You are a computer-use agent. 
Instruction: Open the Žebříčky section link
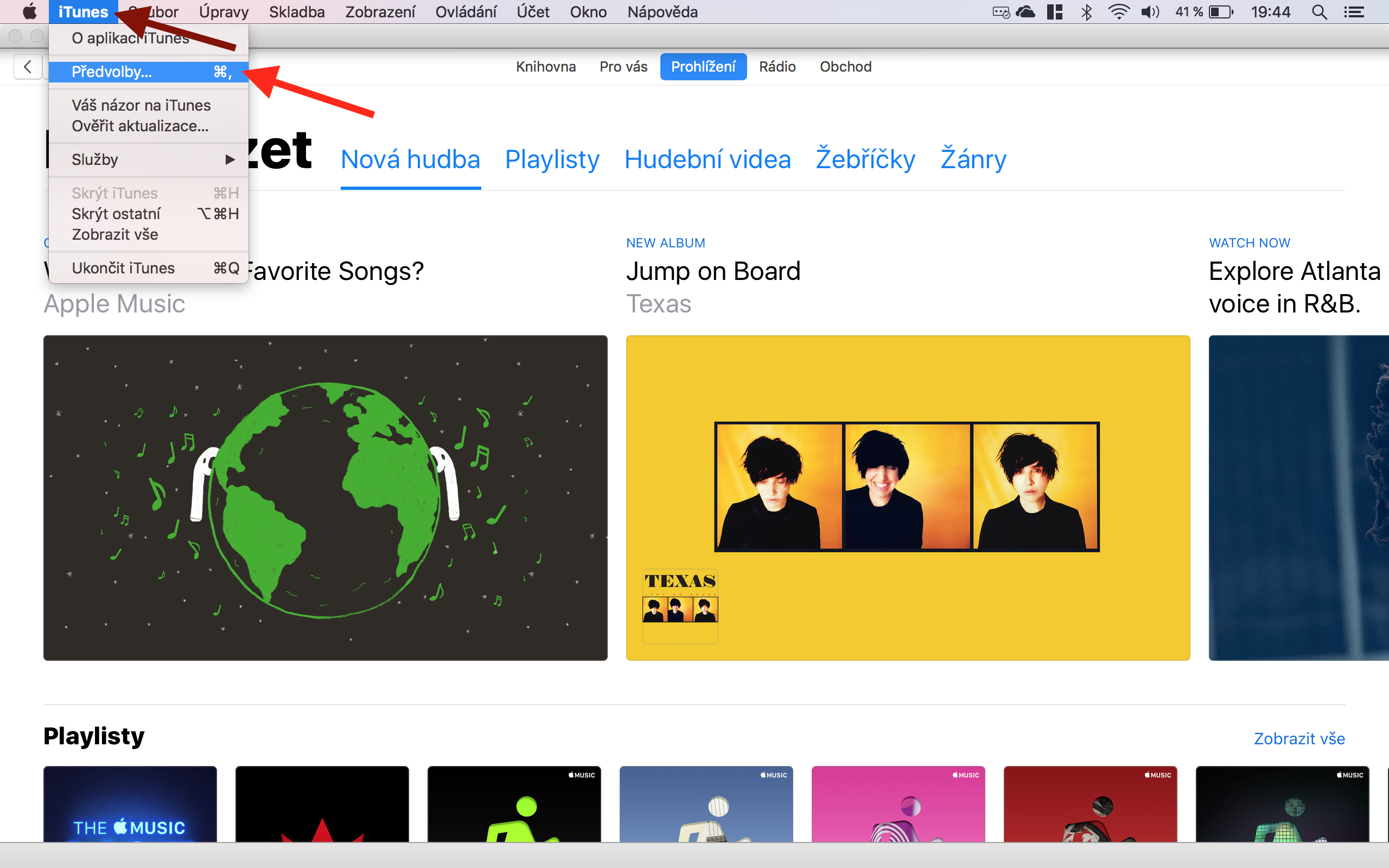(865, 159)
